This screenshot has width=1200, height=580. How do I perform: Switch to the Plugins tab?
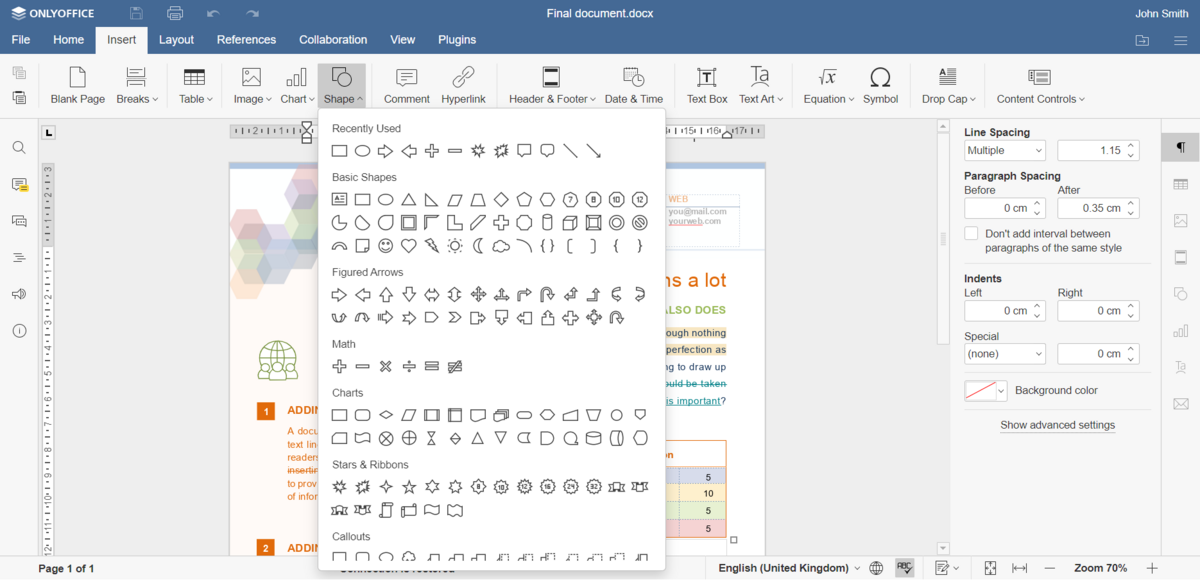click(457, 40)
